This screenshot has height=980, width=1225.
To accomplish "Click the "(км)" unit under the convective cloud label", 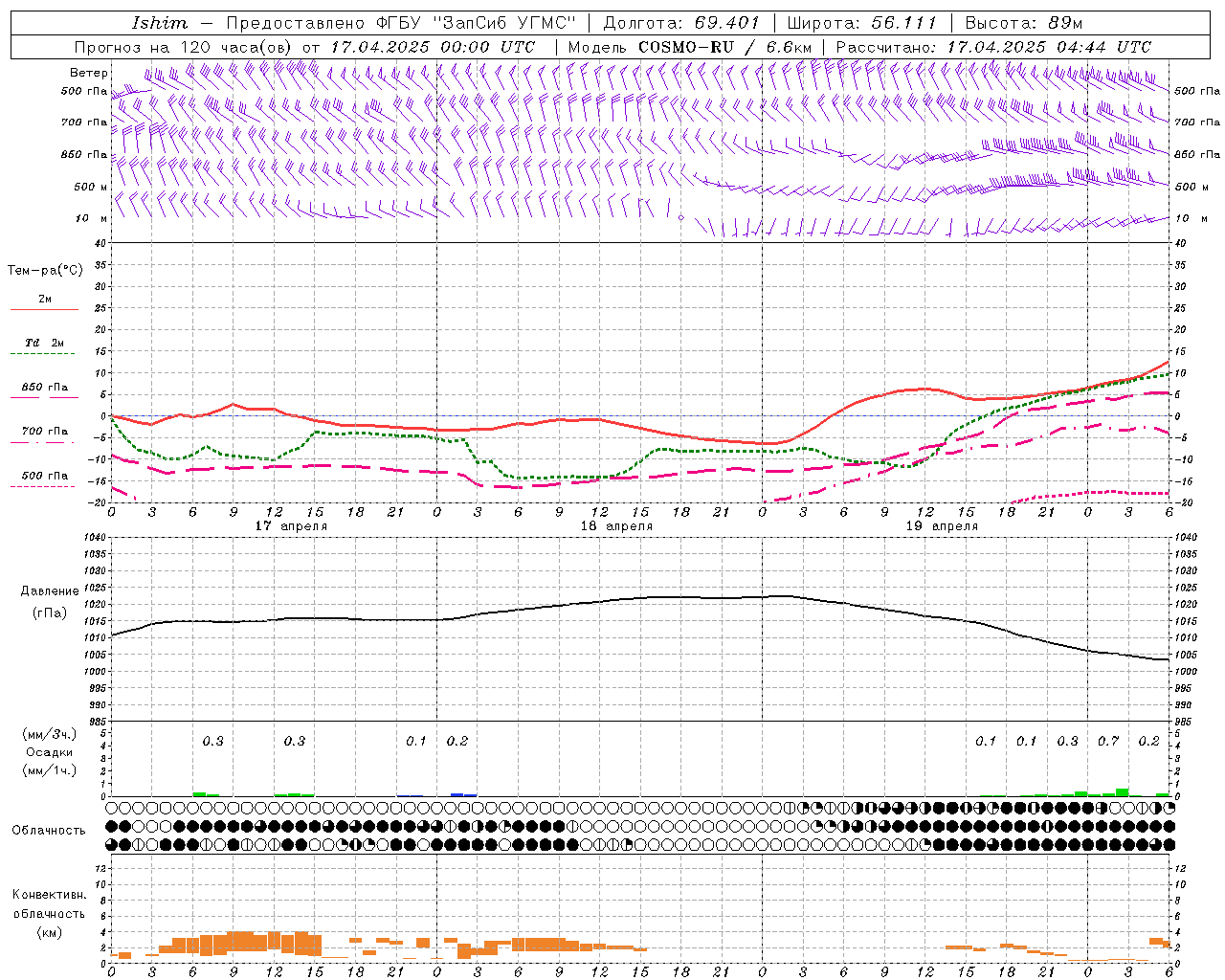I will [49, 932].
